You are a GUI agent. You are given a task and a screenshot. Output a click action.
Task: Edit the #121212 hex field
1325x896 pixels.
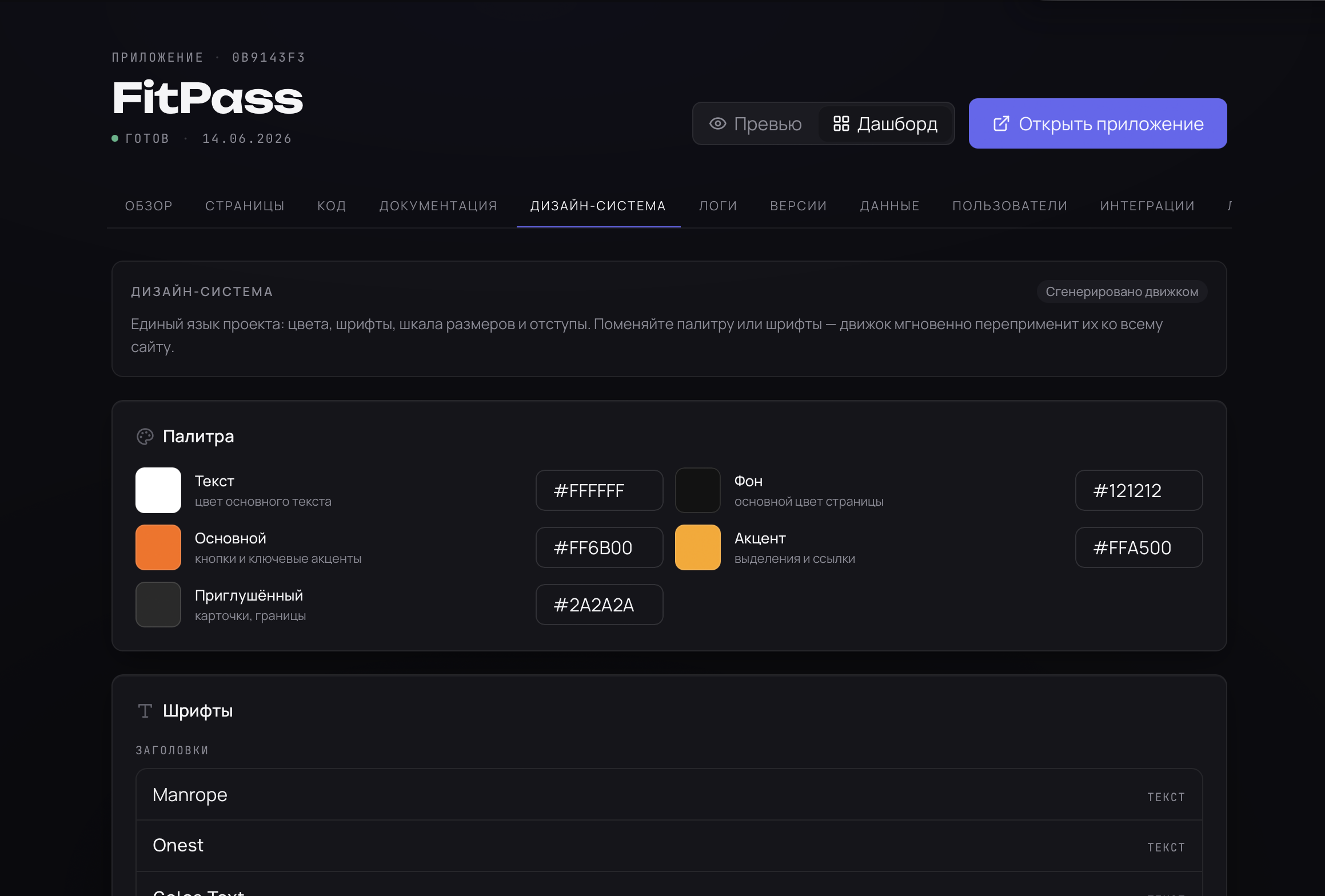(x=1139, y=490)
